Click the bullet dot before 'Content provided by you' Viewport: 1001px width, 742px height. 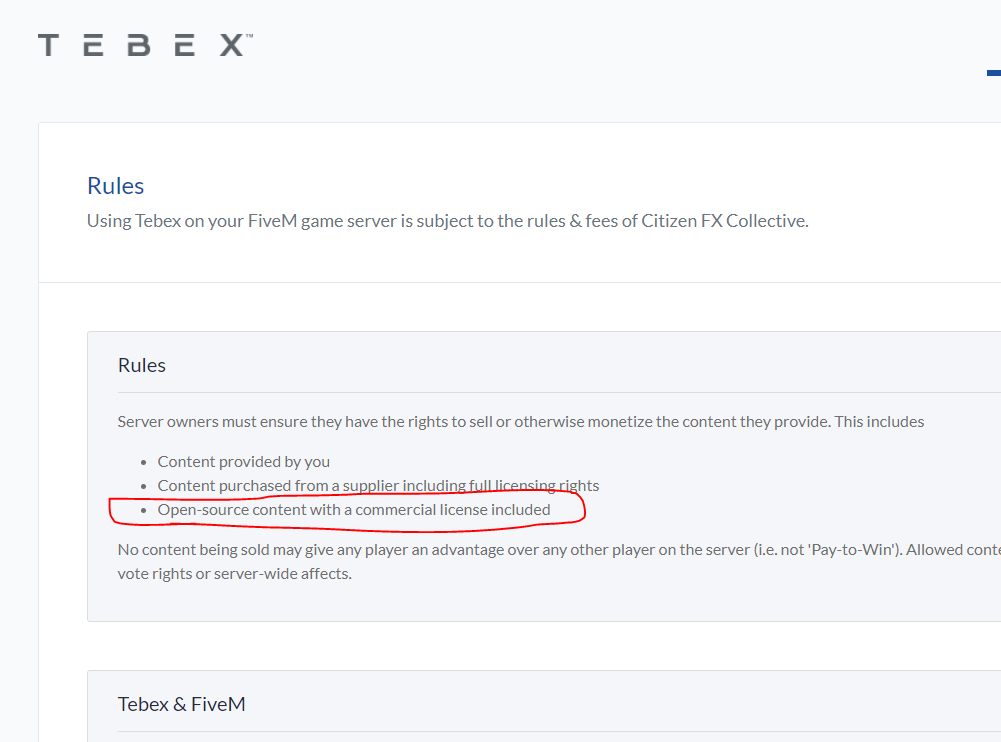(x=143, y=462)
